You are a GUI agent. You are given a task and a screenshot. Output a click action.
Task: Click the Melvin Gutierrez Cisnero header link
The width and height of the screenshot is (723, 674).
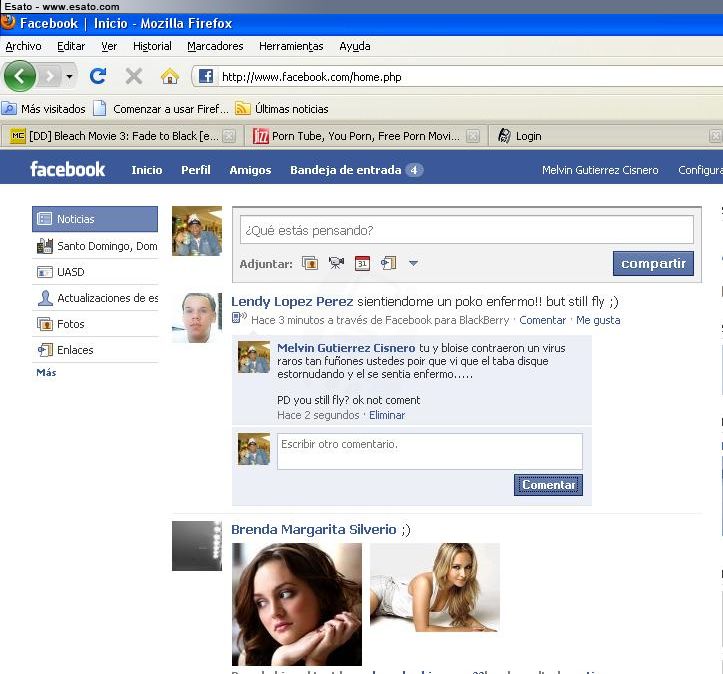coord(600,170)
